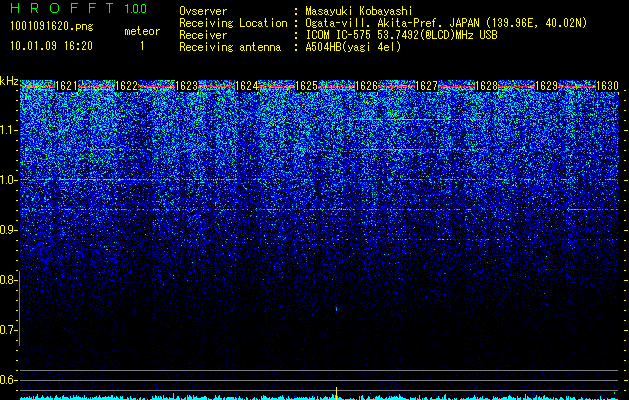
Task: Click the date stamp 10.01.09 16:20
Action: point(51,46)
